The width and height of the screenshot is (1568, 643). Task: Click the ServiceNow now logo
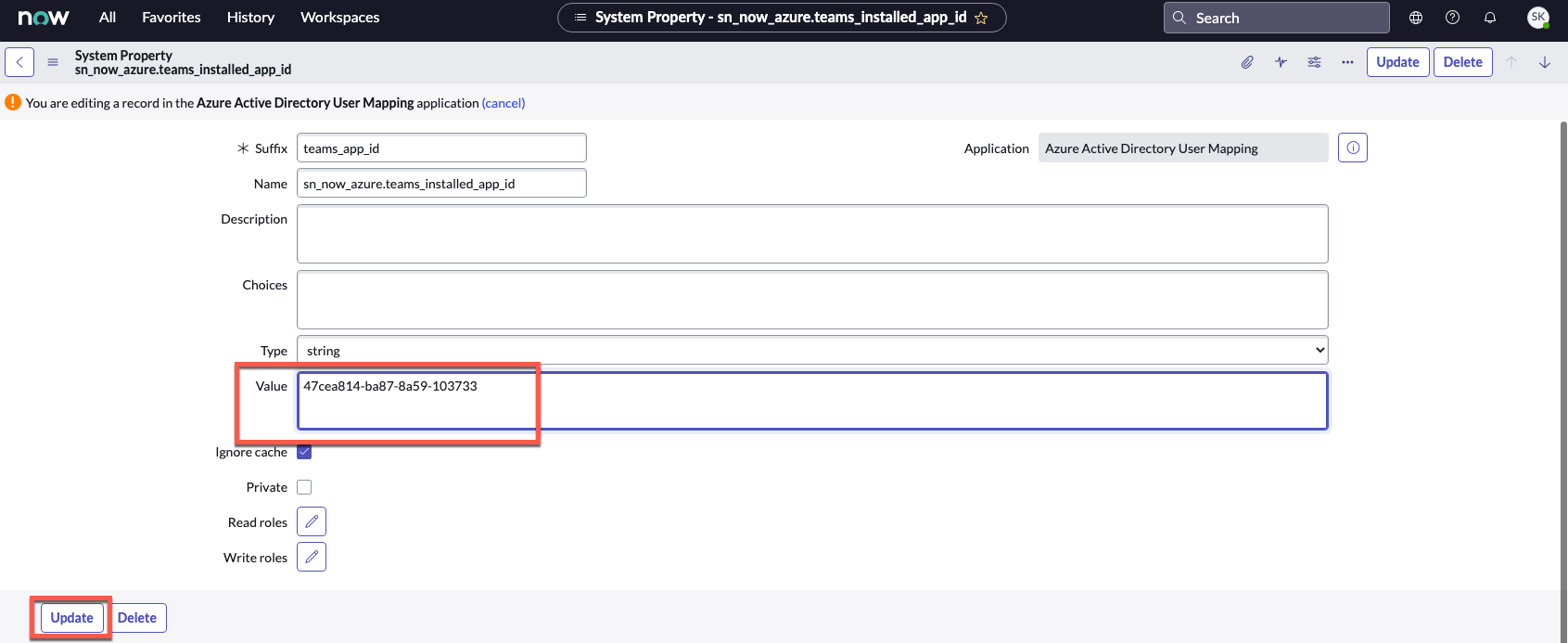pos(44,18)
